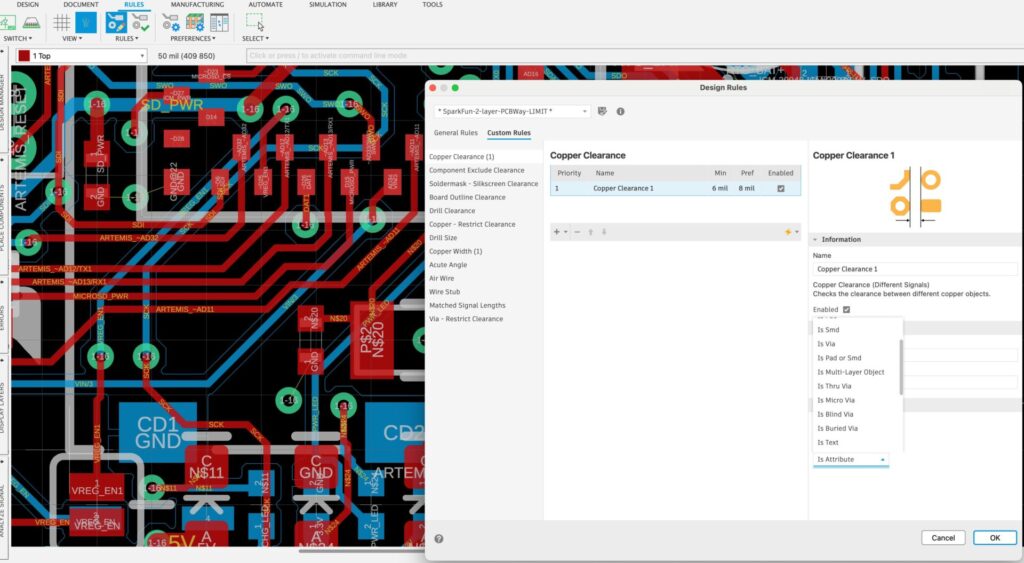This screenshot has width=1024, height=563.
Task: Open the Is Attribute combo box
Action: click(x=850, y=459)
